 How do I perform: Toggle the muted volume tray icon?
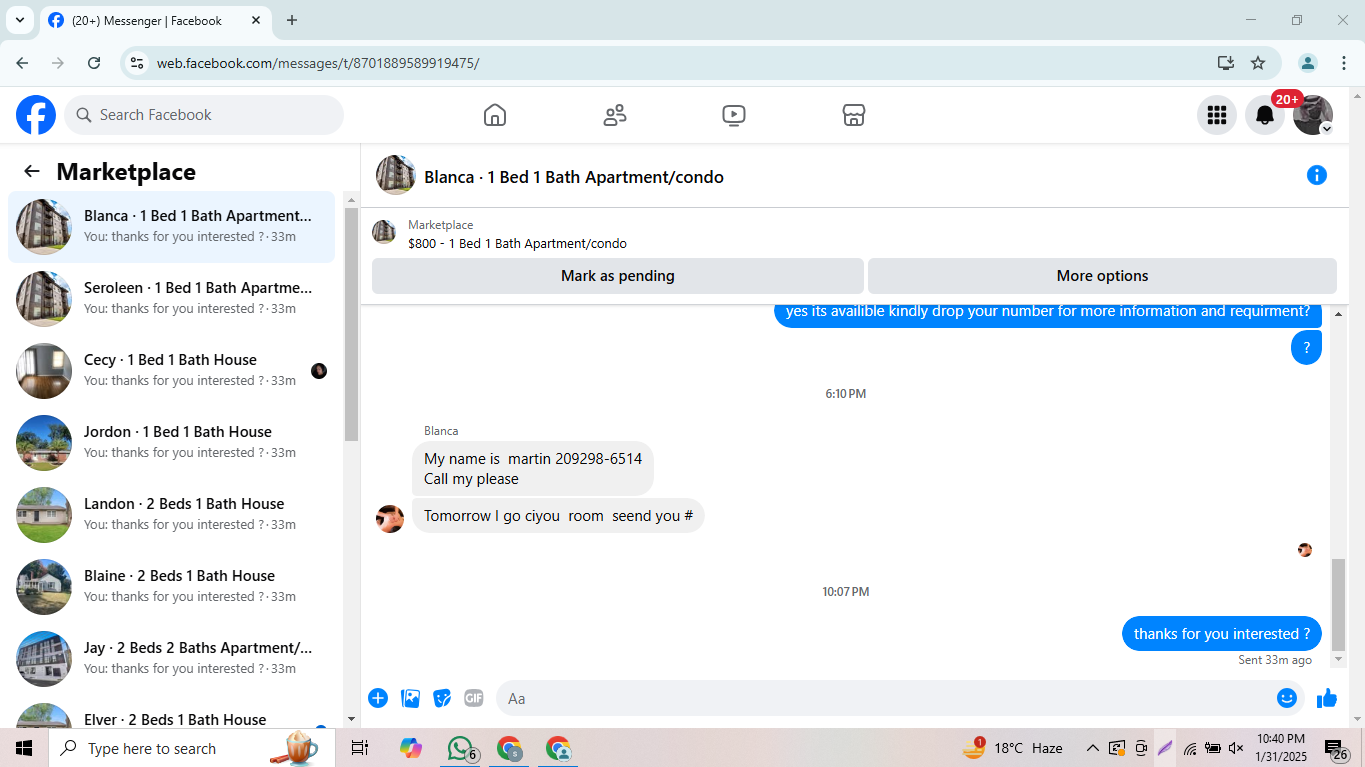click(1236, 748)
